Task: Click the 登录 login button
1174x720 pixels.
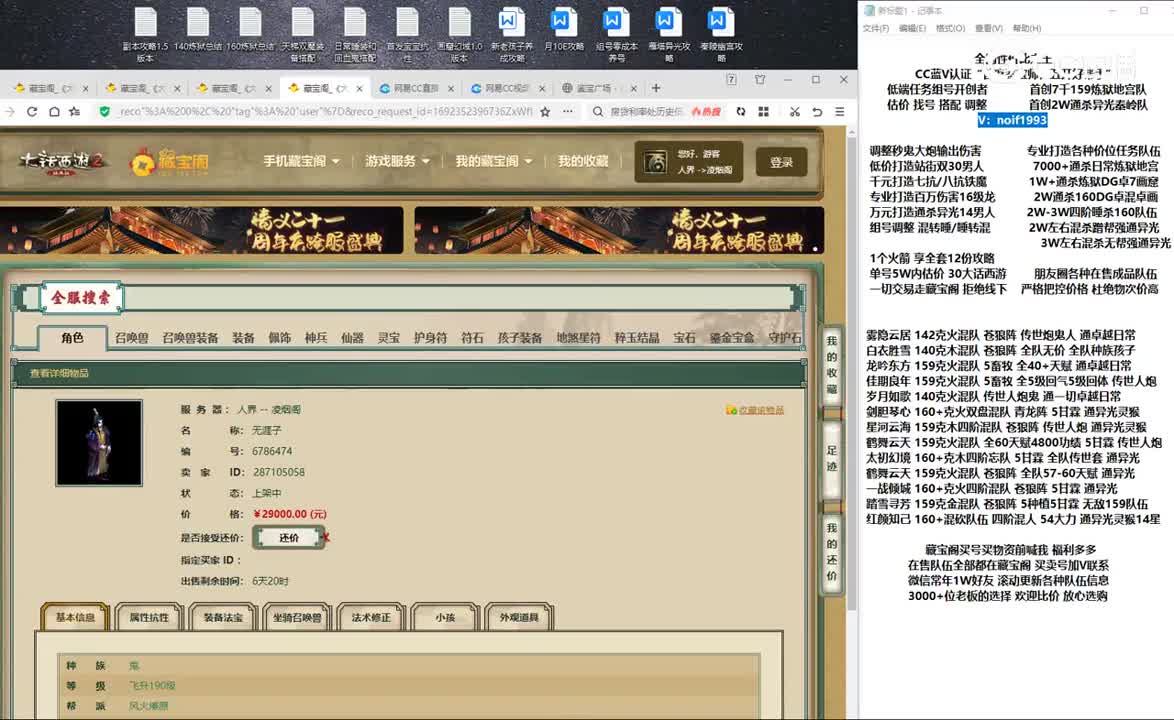Action: 781,162
